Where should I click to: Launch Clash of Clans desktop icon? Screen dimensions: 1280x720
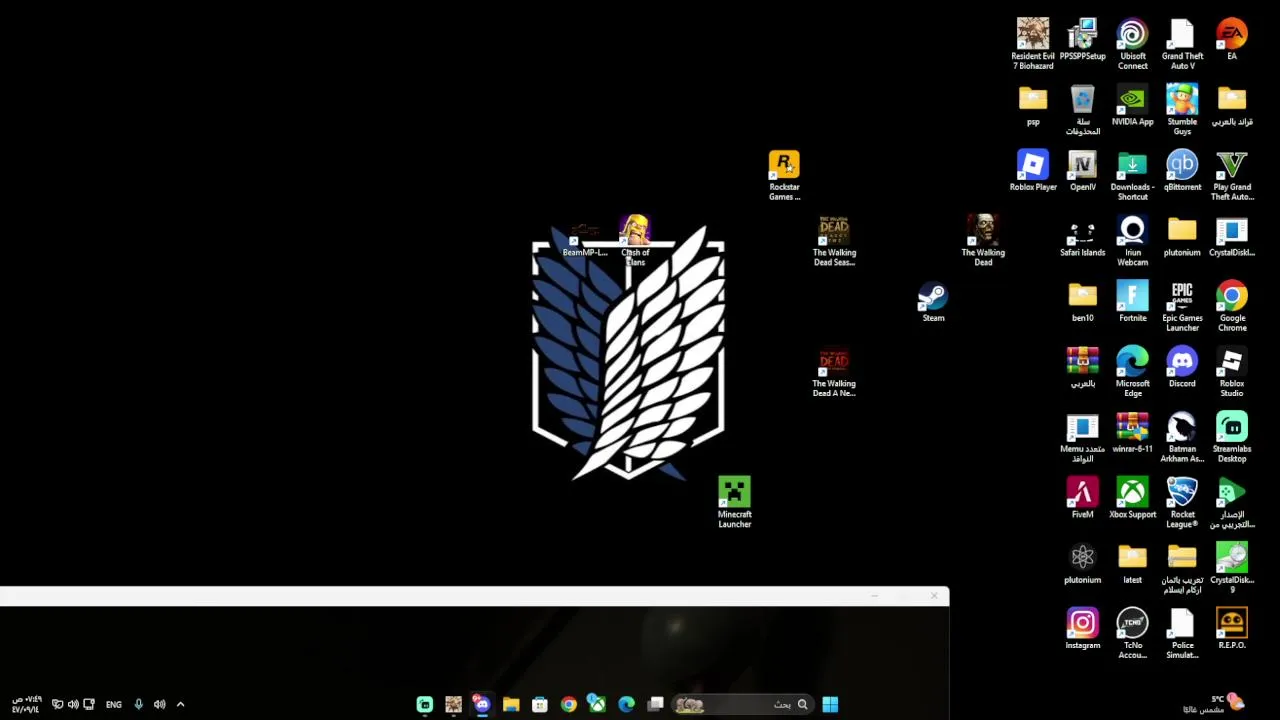(x=634, y=241)
